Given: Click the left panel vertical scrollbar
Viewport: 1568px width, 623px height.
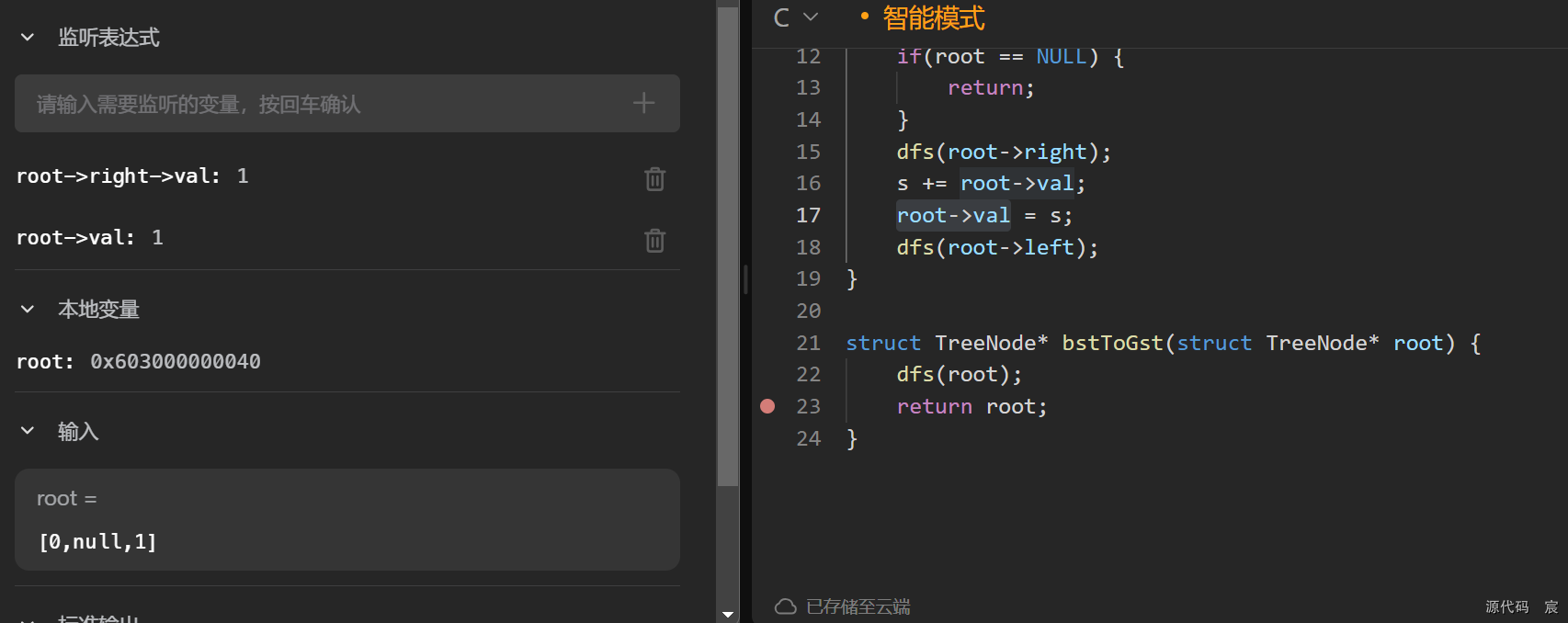Looking at the screenshot, I should [x=728, y=246].
